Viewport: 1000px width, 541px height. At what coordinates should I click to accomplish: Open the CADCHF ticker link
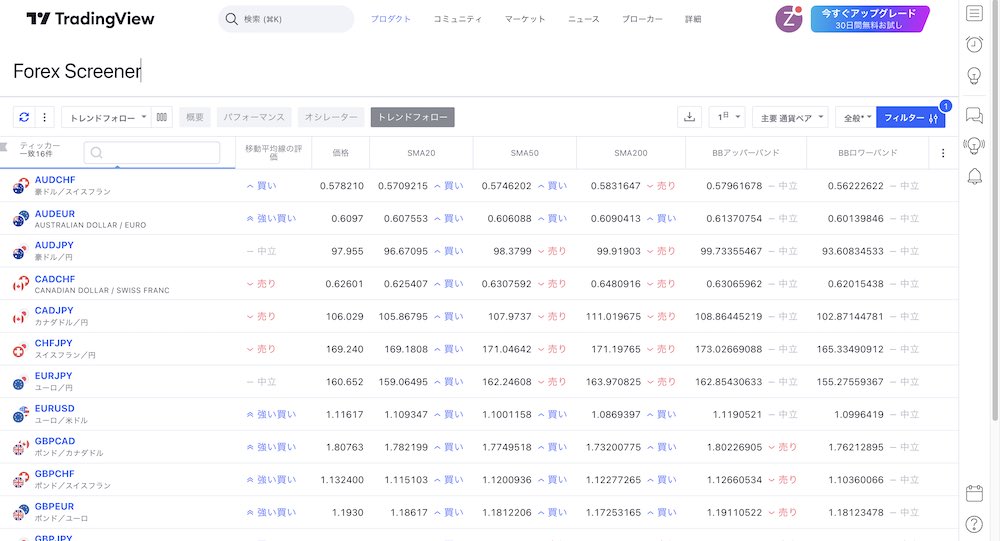click(55, 279)
